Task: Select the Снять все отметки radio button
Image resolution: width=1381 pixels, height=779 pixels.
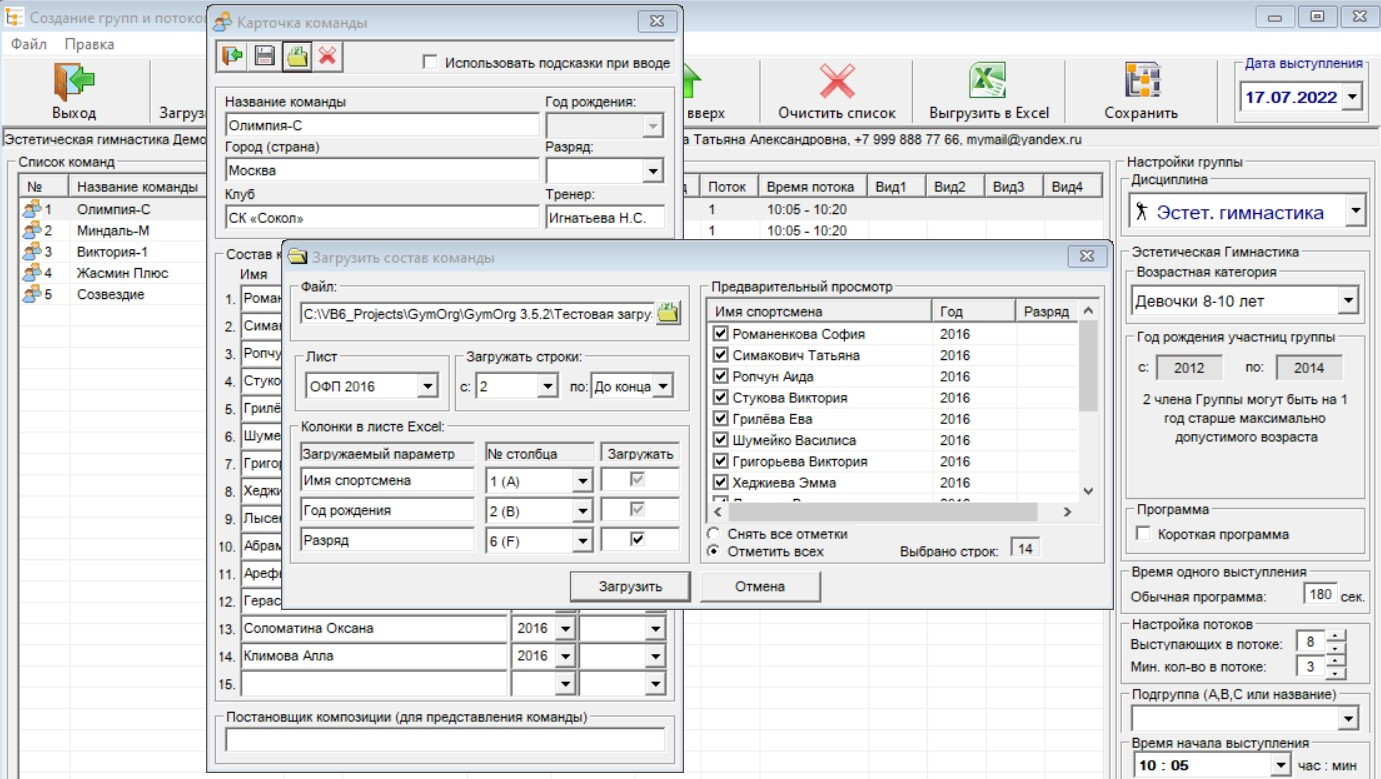Action: pos(713,534)
